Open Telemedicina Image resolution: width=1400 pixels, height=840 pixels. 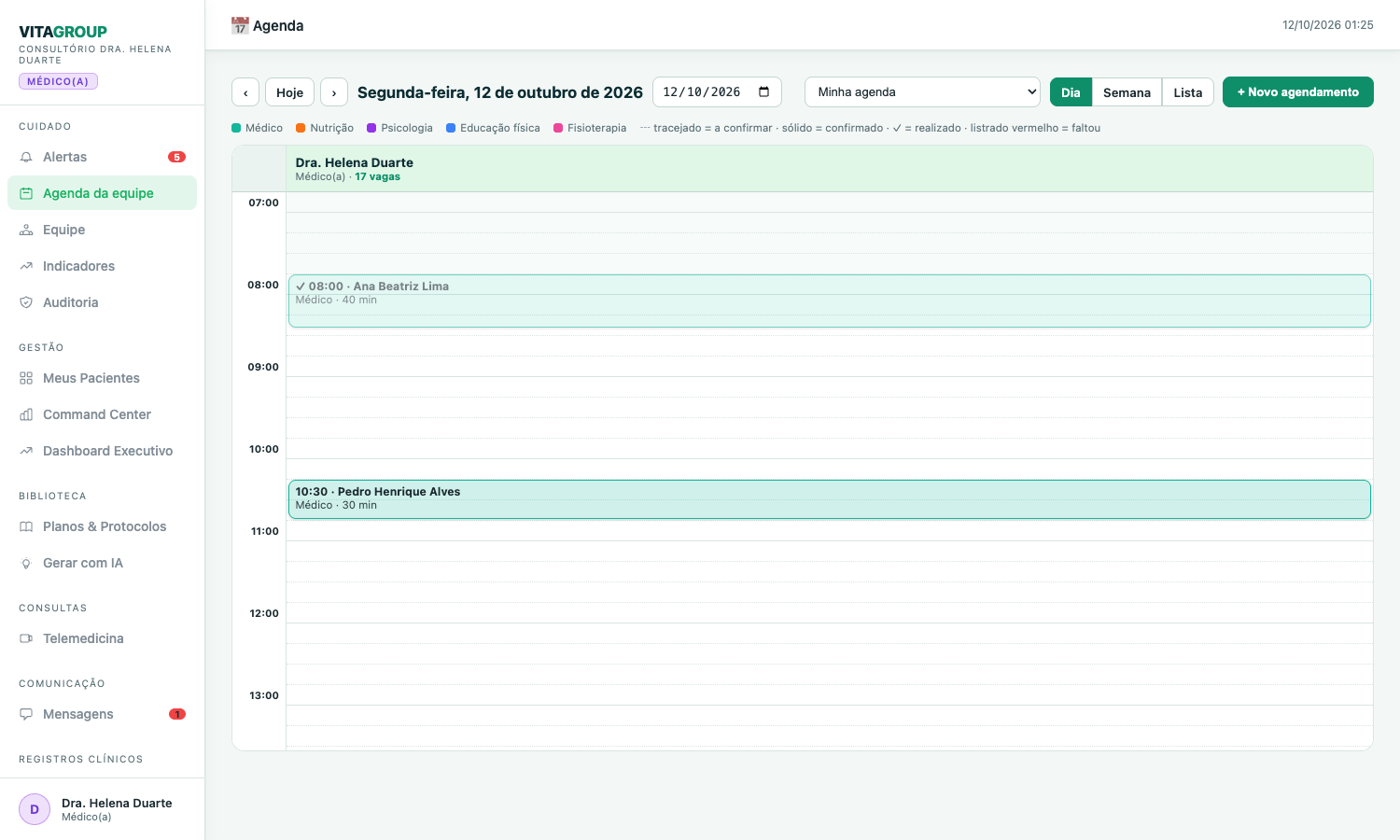coord(103,638)
